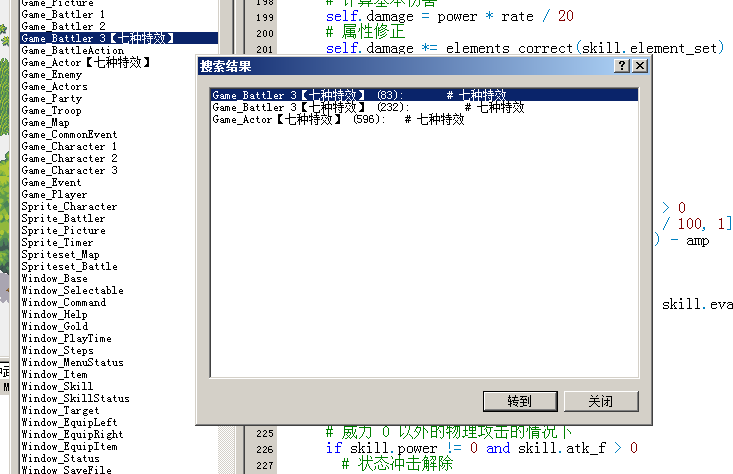The width and height of the screenshot is (733, 474).
Task: Select Game_Event script
Action: tap(51, 182)
